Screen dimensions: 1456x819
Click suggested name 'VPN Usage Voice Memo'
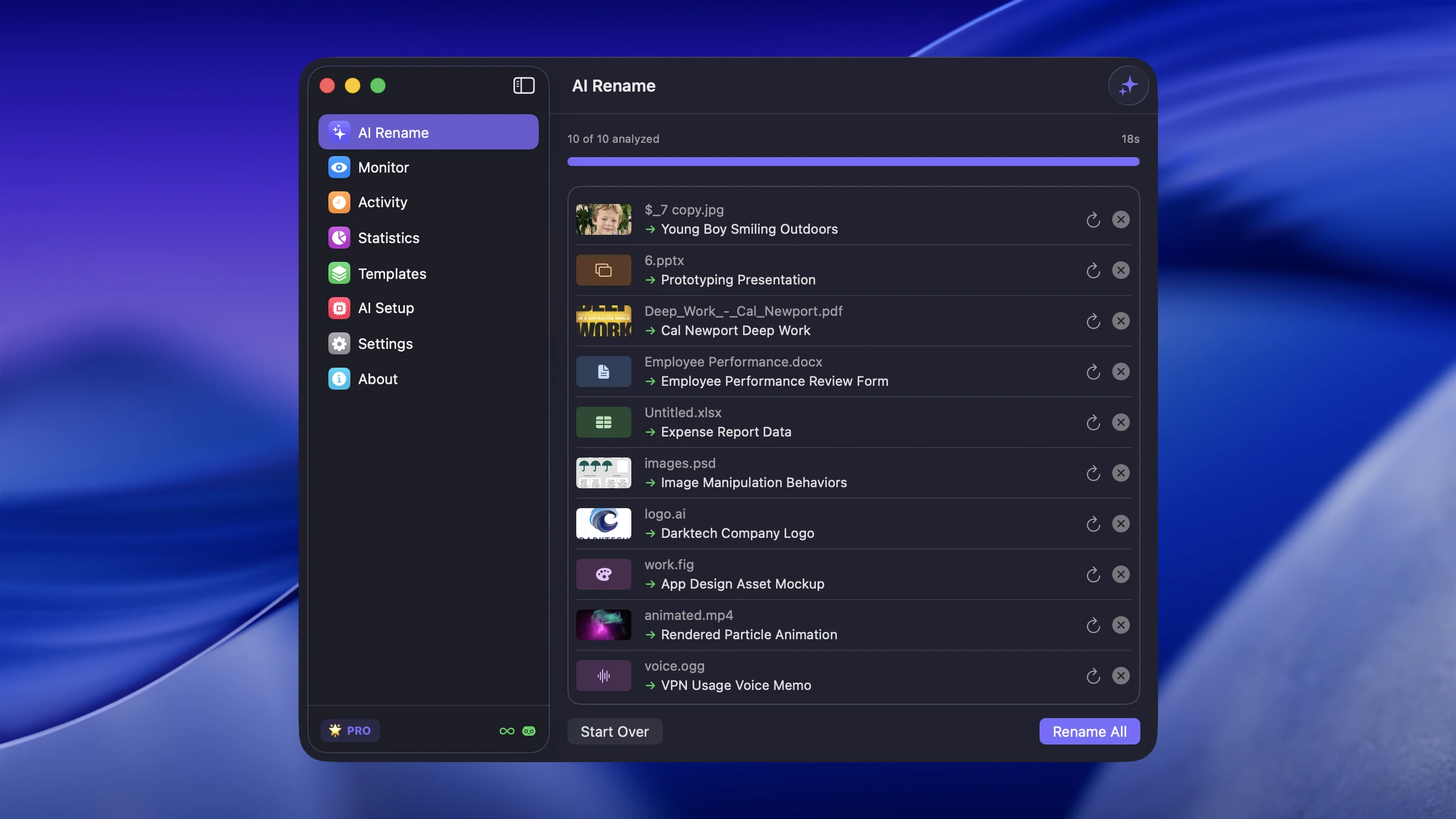coord(736,685)
